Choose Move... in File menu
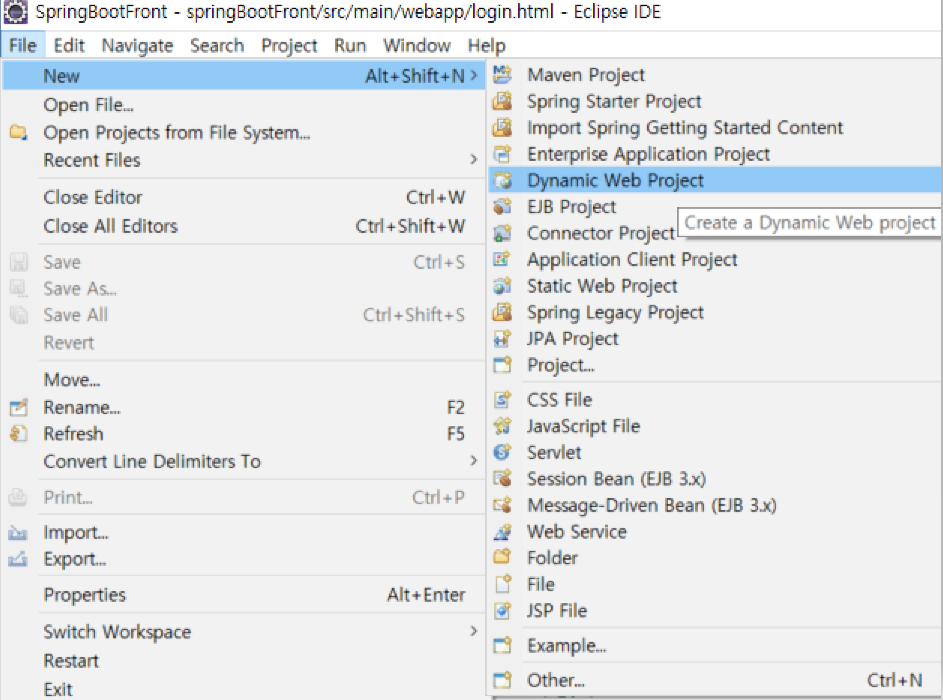 click(244, 380)
